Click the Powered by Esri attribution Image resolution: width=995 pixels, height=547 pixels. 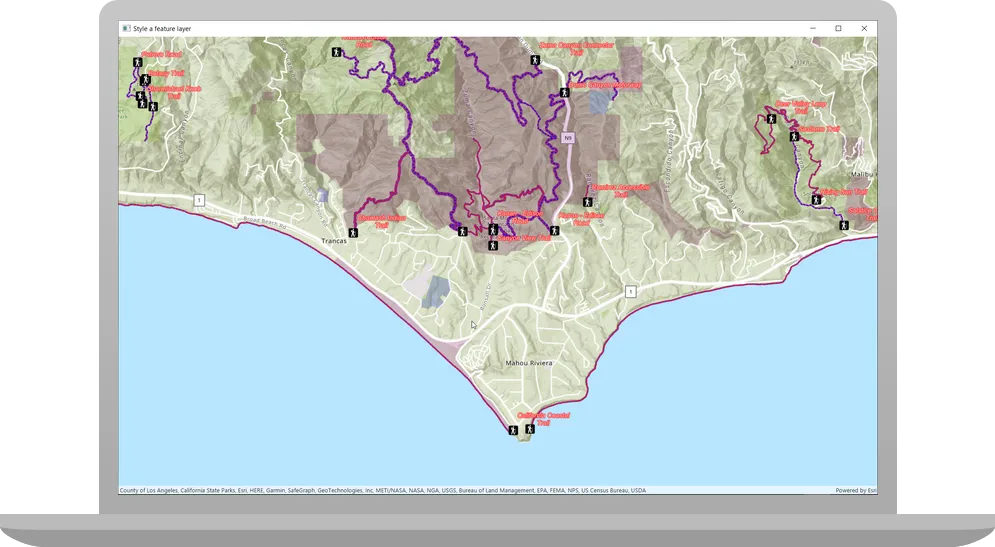point(855,490)
